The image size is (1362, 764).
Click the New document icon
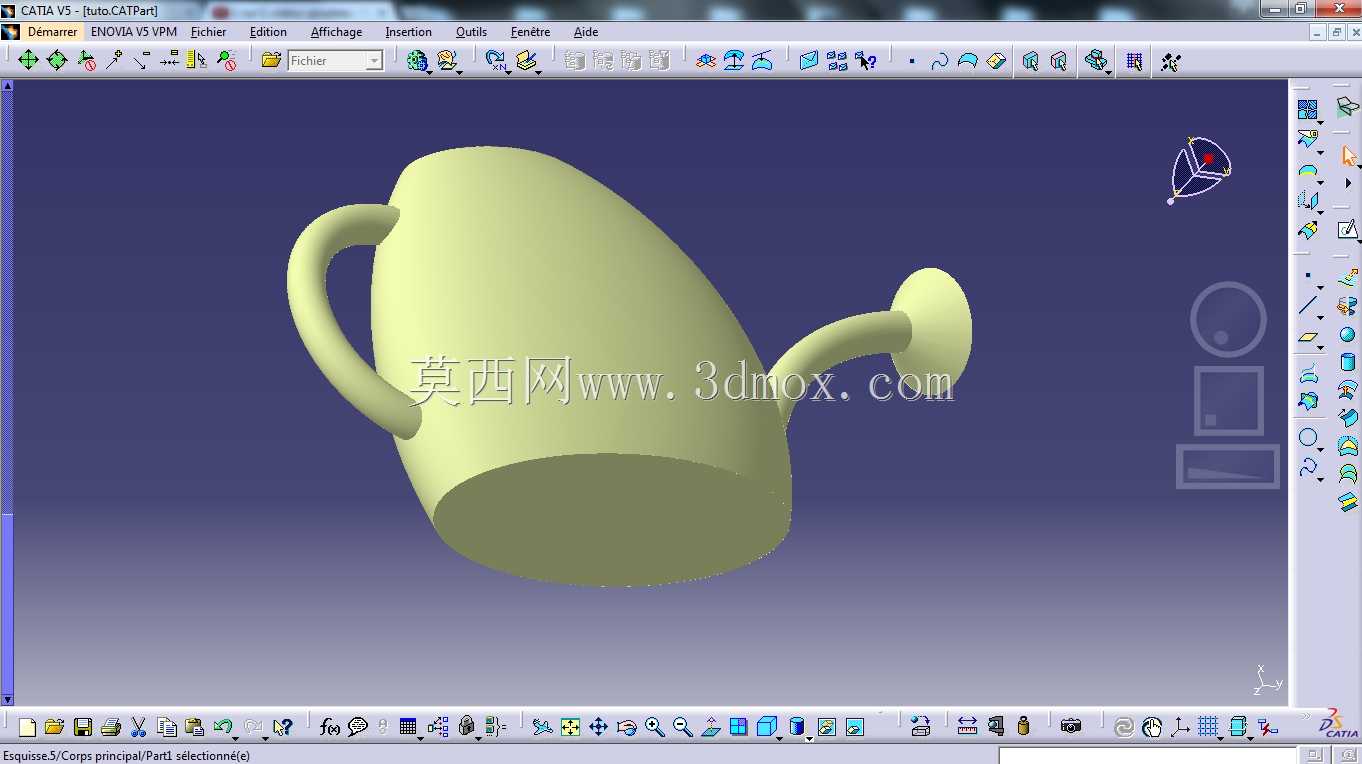27,727
